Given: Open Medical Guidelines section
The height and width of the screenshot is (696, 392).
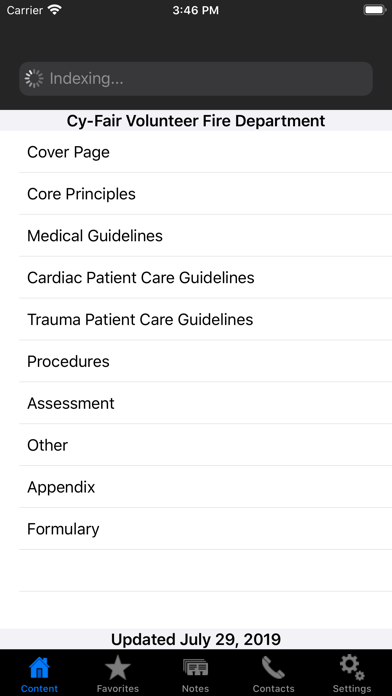Looking at the screenshot, I should point(205,235).
